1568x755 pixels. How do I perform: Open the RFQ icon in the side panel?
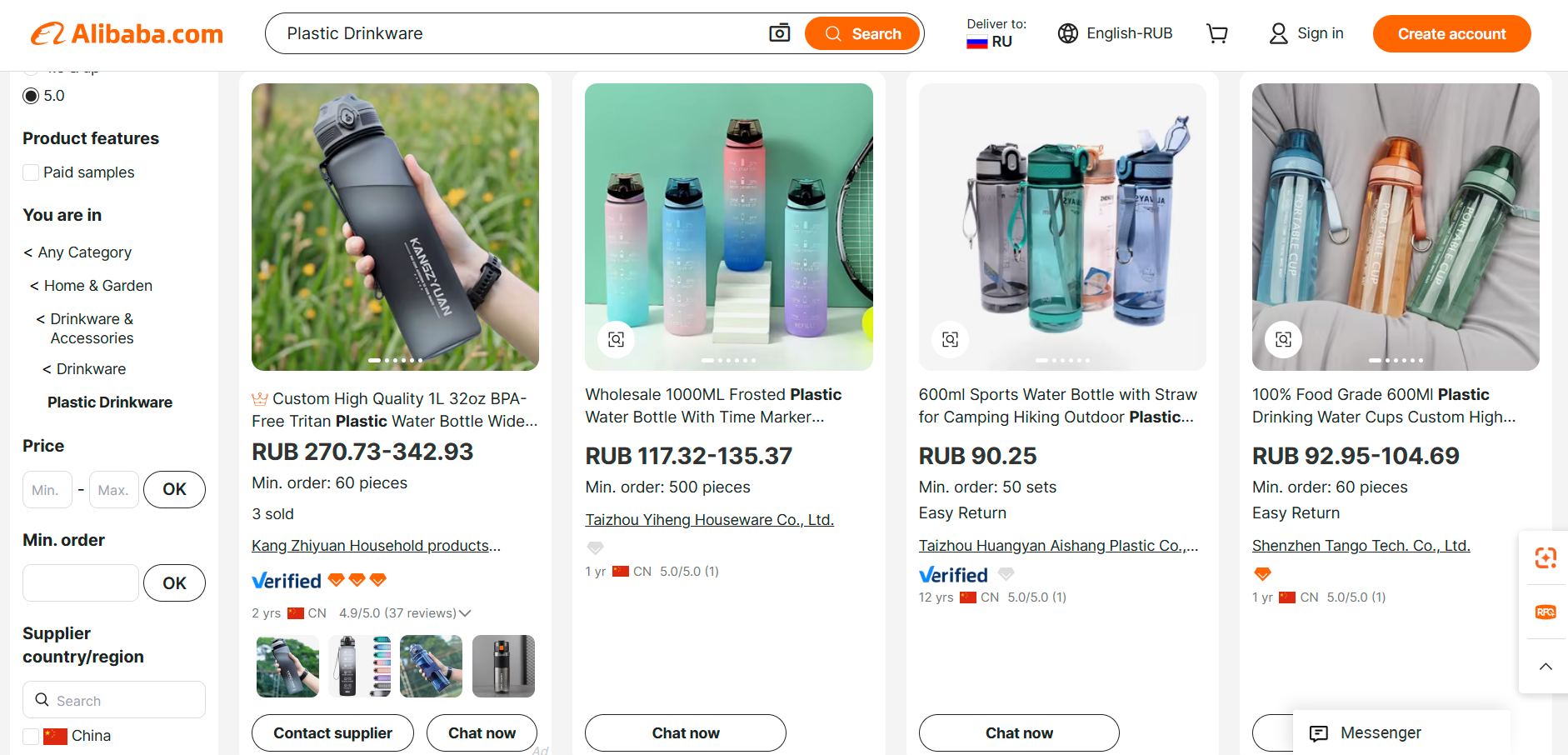click(1546, 612)
